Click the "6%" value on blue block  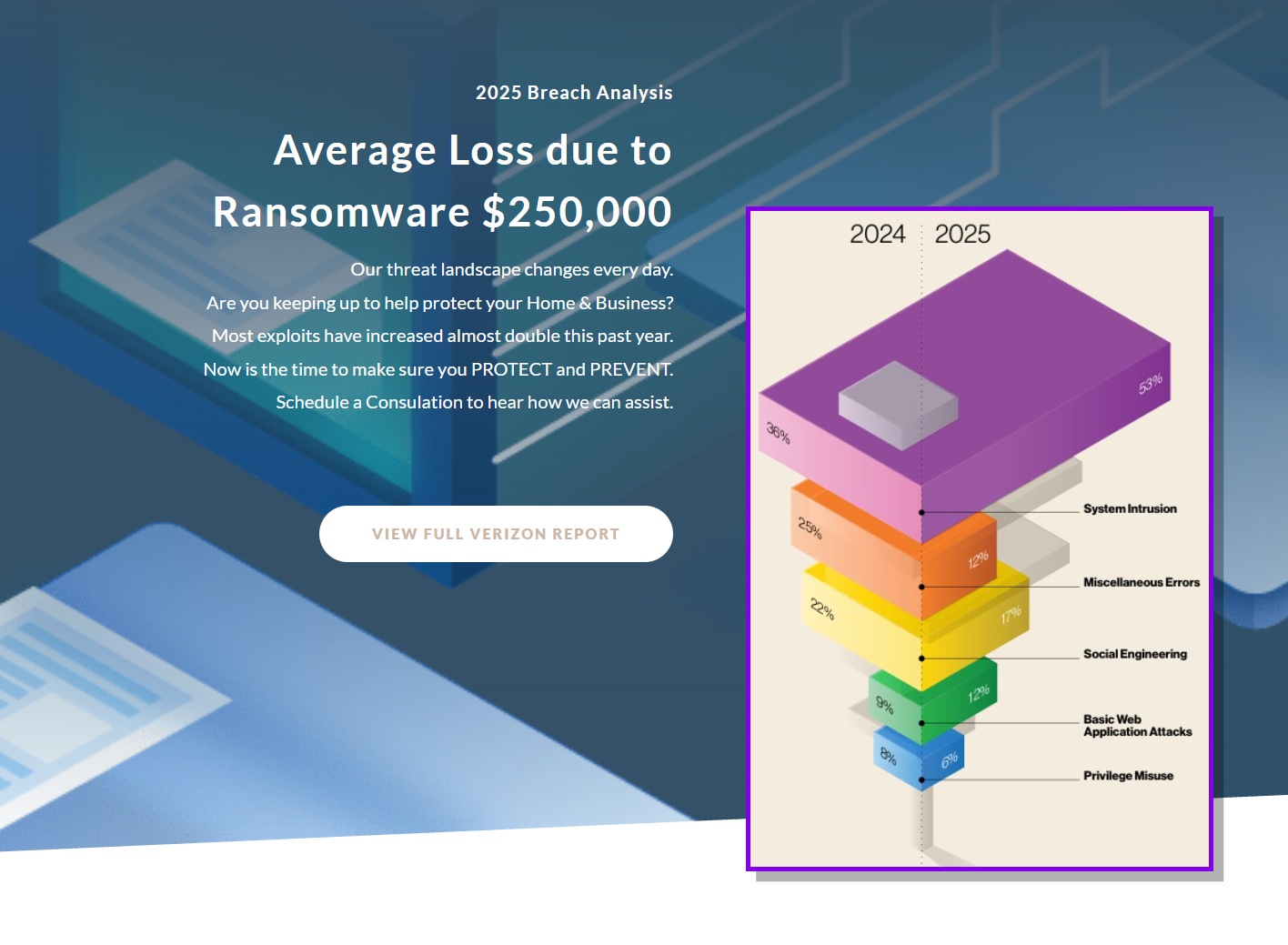[950, 759]
